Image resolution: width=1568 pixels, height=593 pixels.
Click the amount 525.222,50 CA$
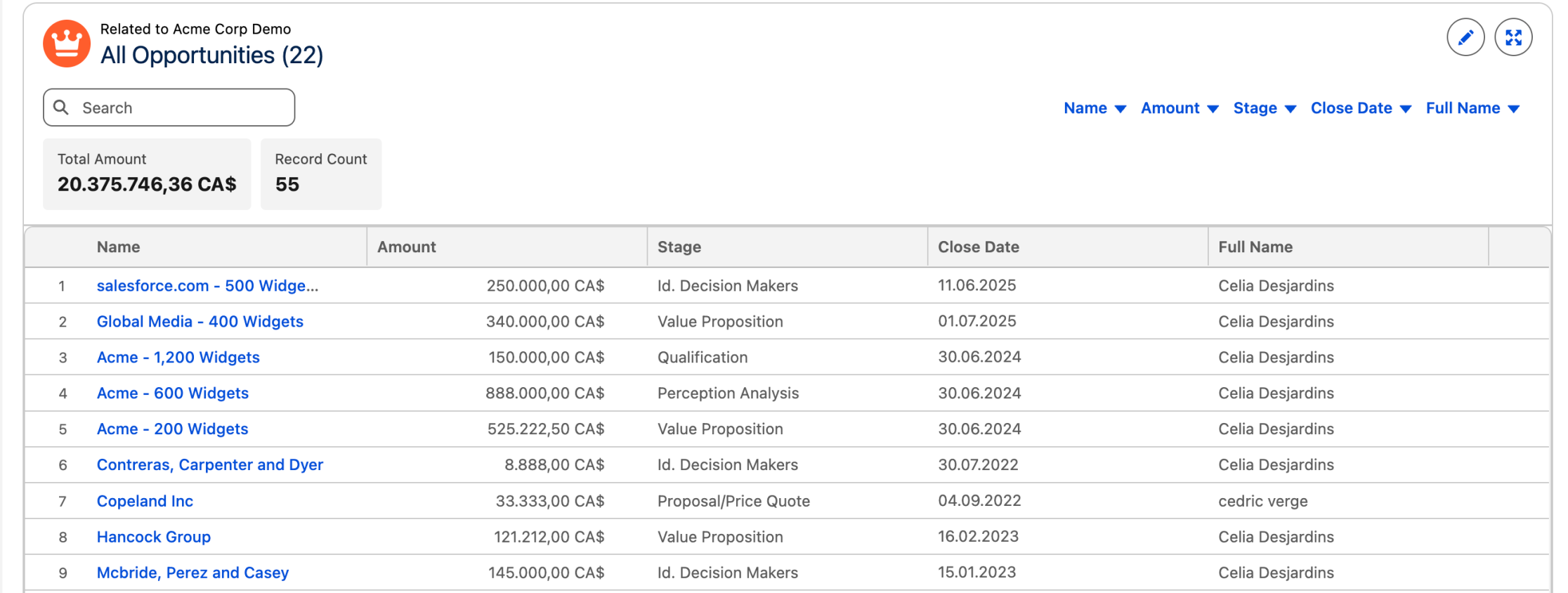coord(546,429)
